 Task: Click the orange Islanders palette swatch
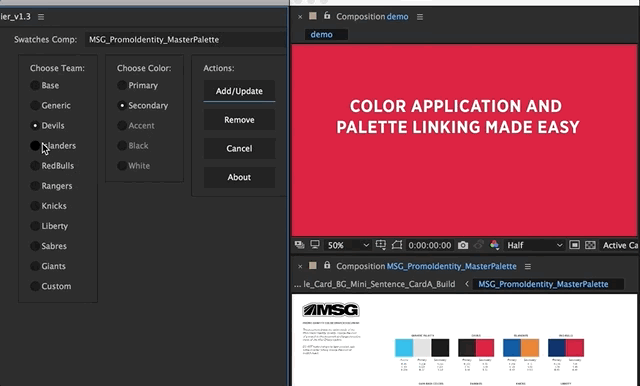tap(530, 348)
